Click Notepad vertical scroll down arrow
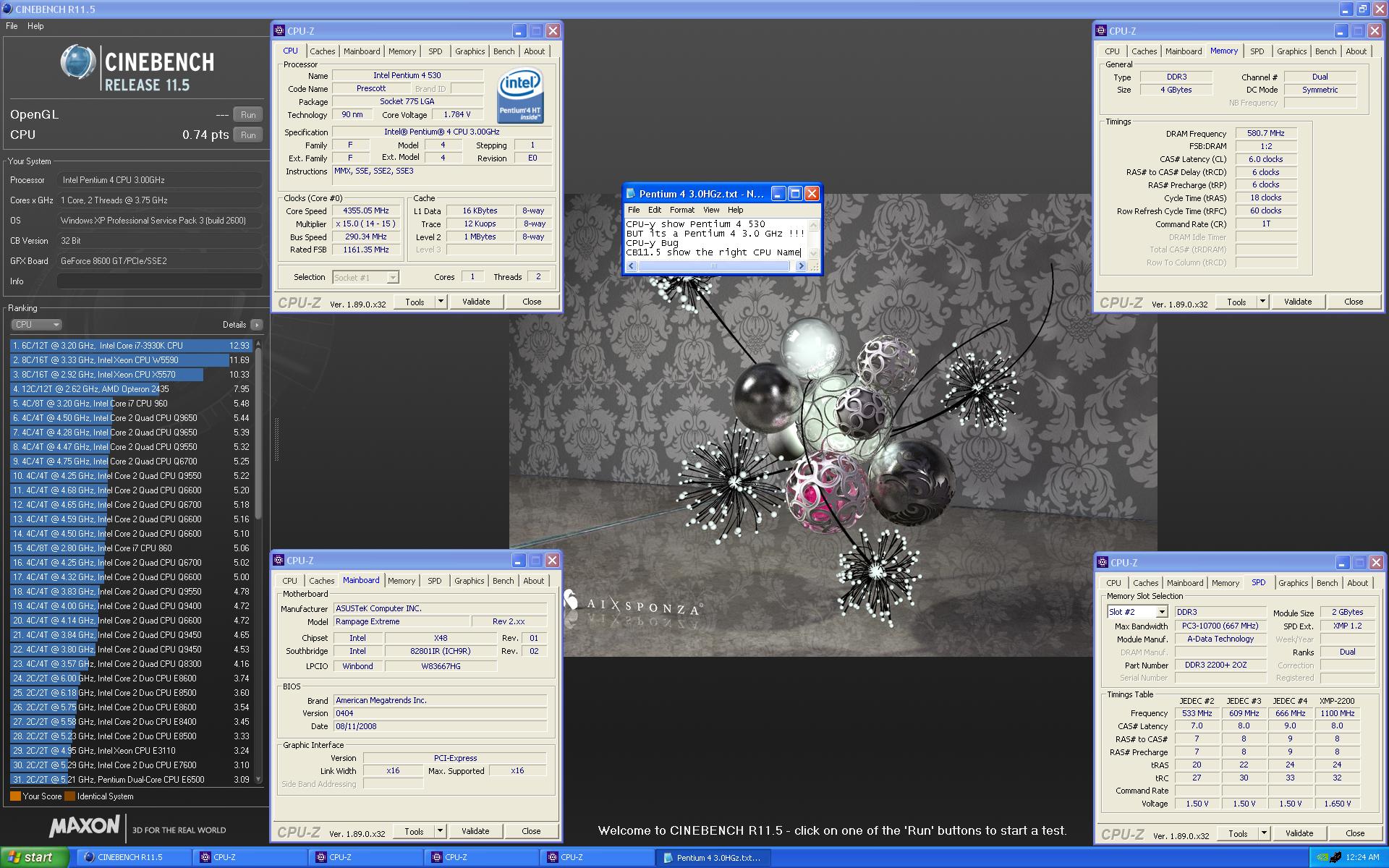1389x868 pixels. click(x=813, y=253)
